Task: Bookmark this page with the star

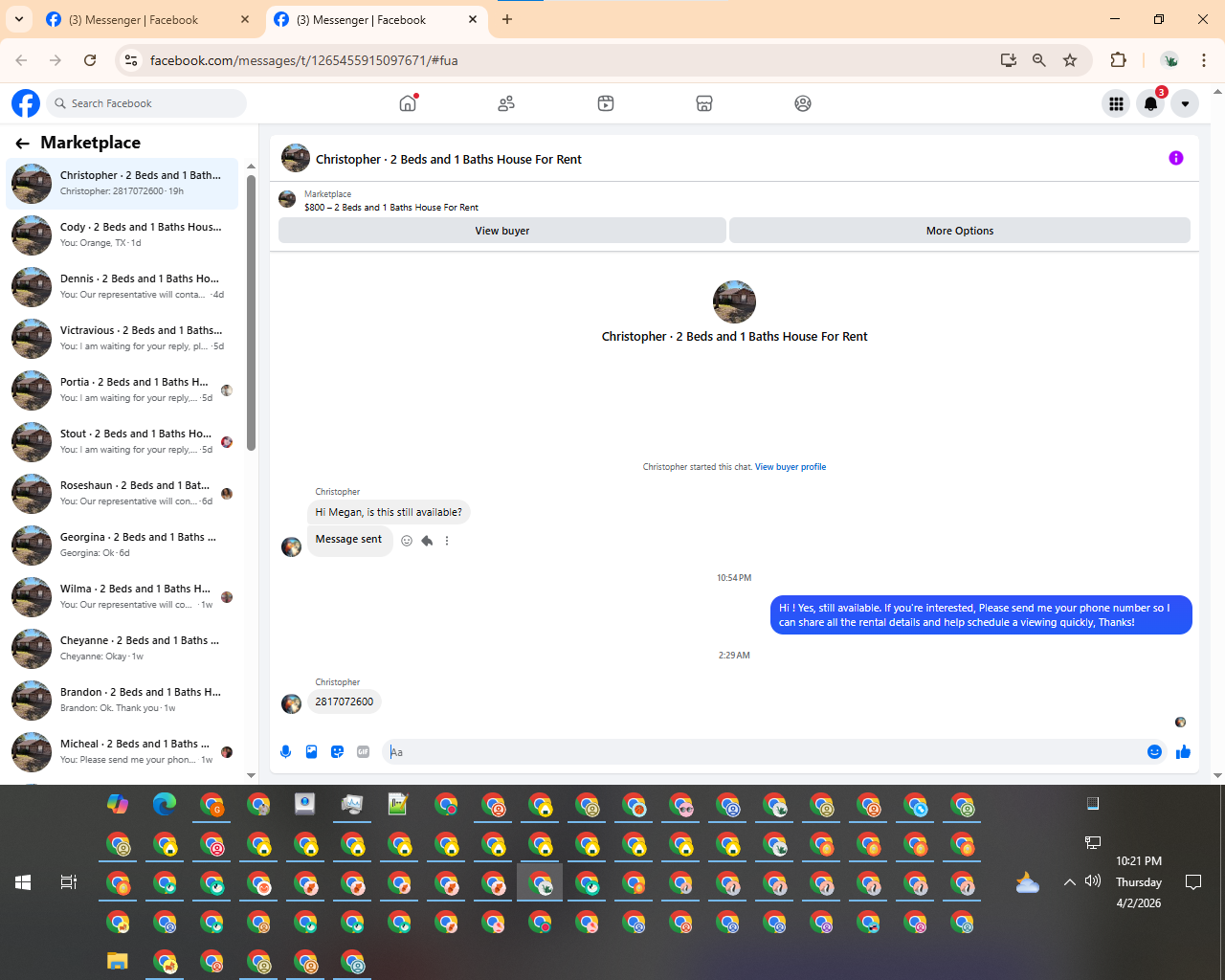Action: (x=1070, y=60)
